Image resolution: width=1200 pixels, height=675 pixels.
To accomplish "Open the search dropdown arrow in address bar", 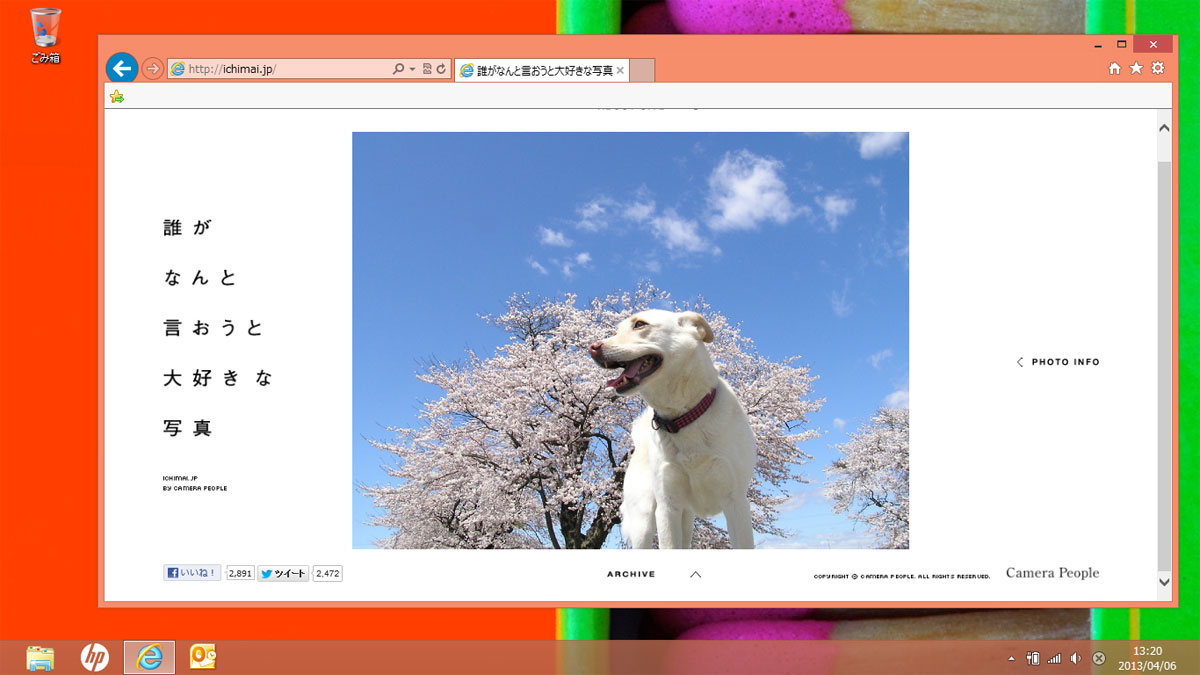I will click(412, 69).
